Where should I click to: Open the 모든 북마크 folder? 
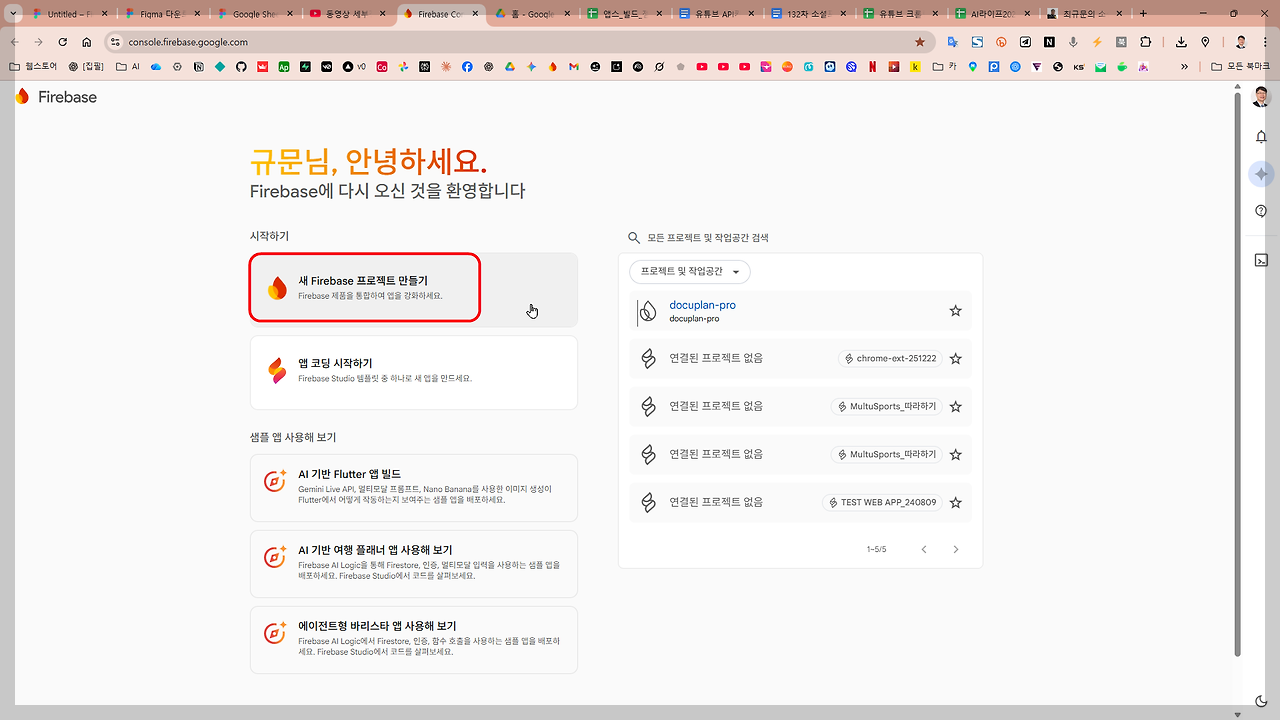pyautogui.click(x=1241, y=66)
